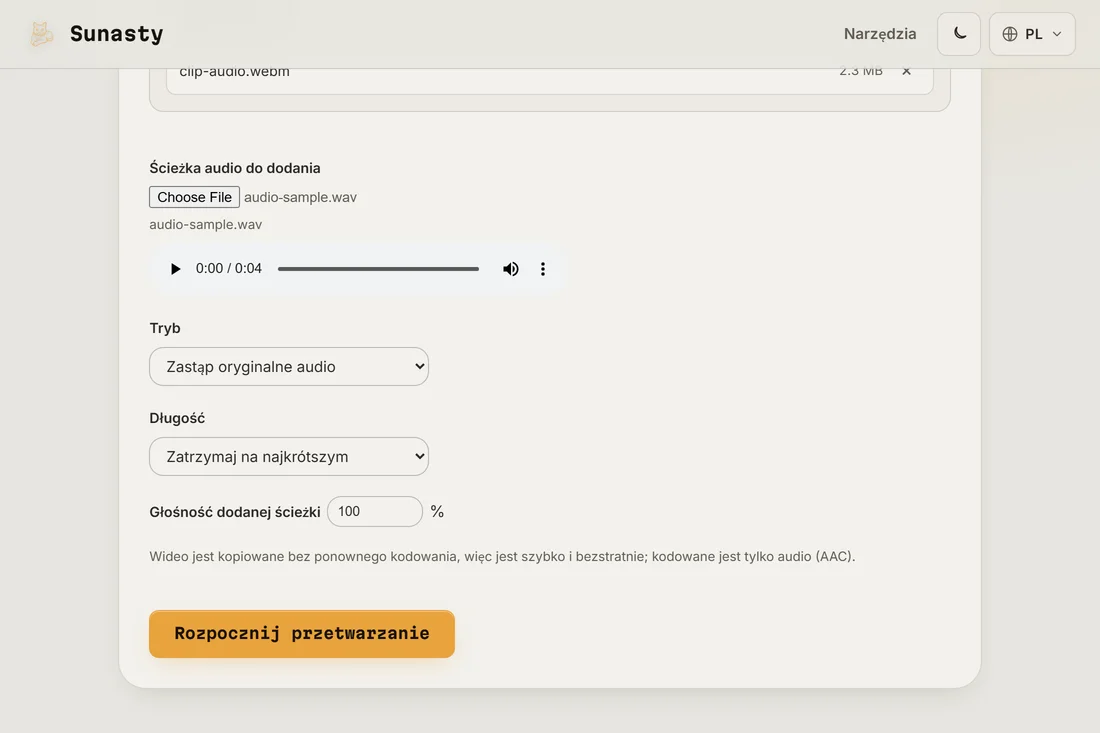Viewport: 1100px width, 733px height.
Task: Click the audio time display 0:00 / 0:04
Action: click(229, 269)
